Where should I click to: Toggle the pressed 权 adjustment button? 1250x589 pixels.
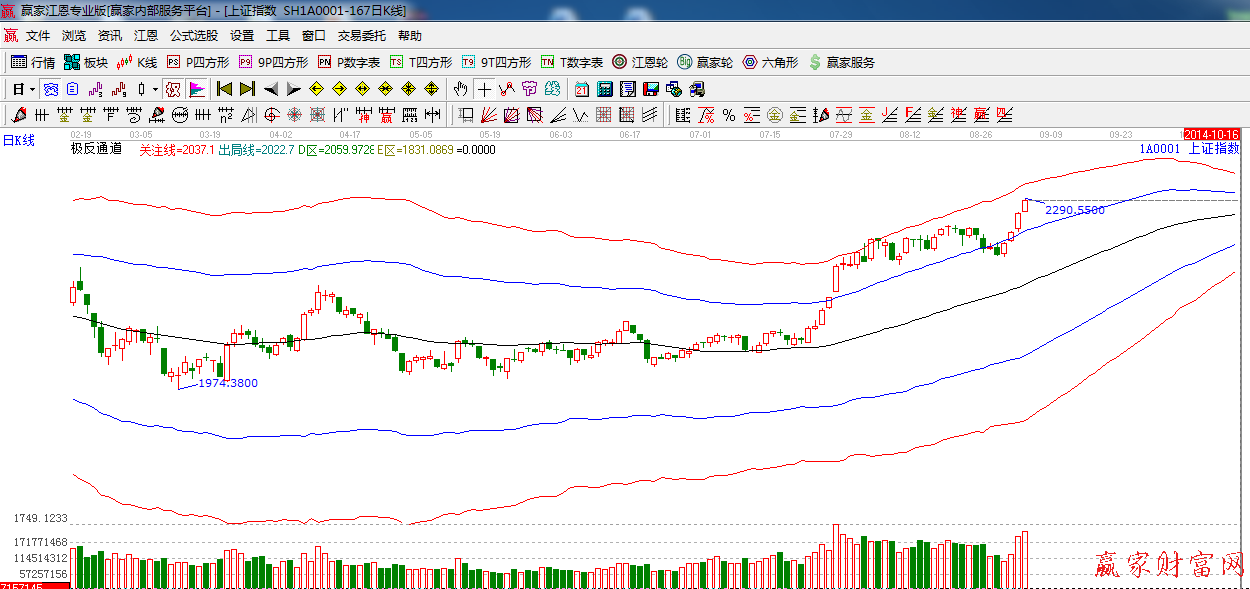tap(173, 89)
